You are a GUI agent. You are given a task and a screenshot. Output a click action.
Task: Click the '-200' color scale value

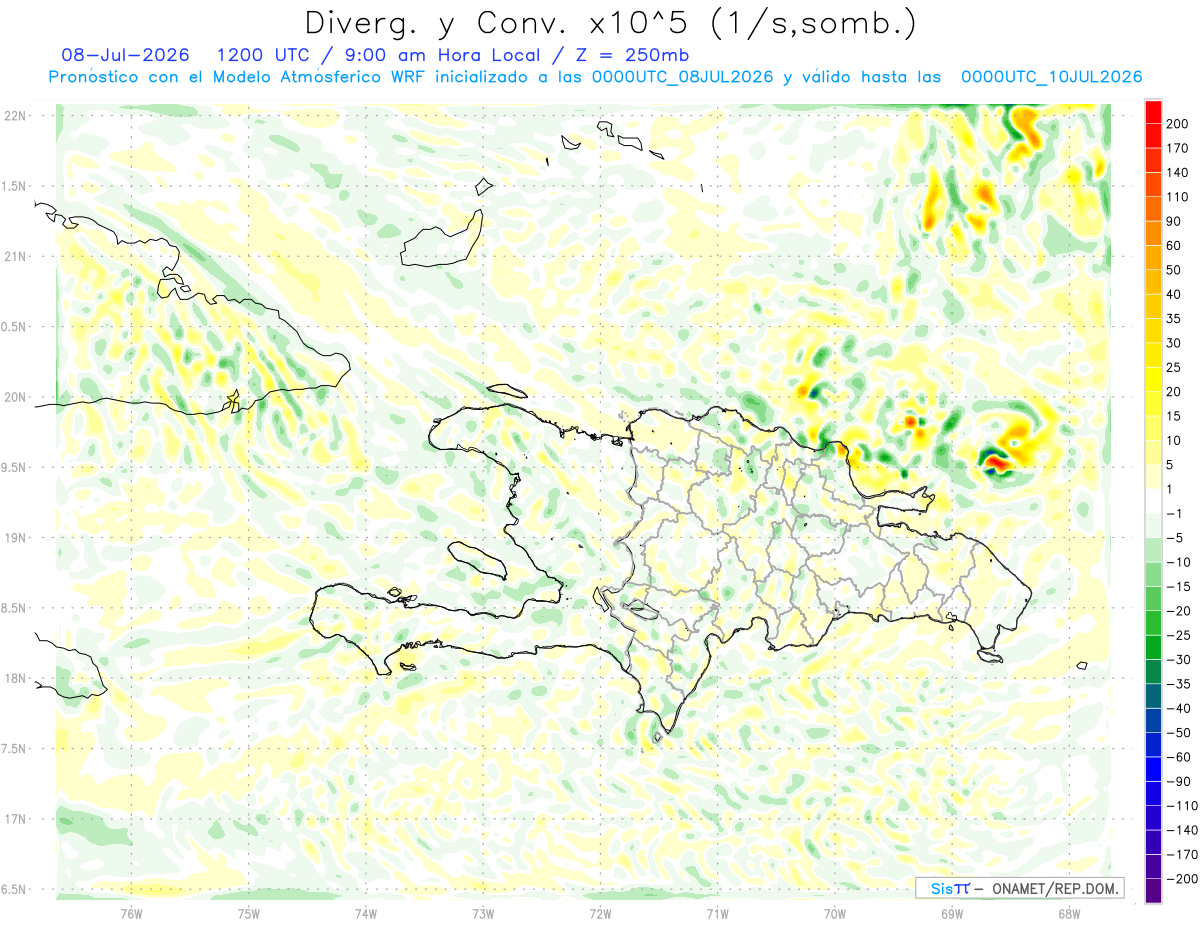(1182, 879)
